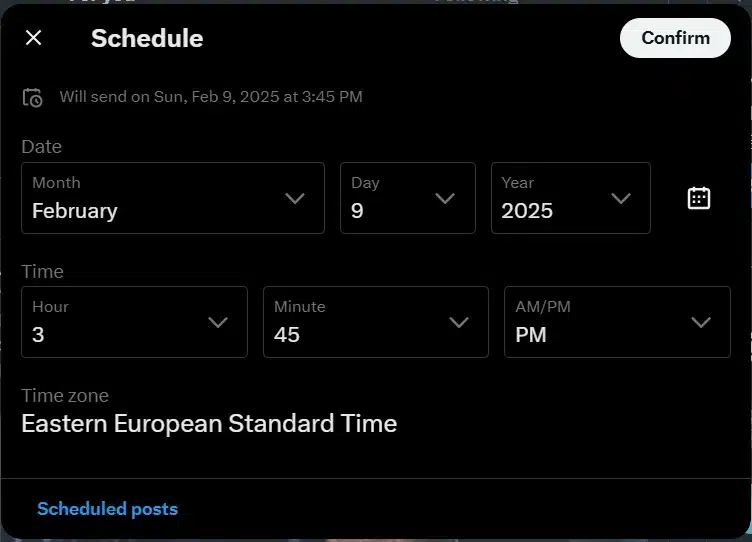This screenshot has width=752, height=542.
Task: Open the Minute dropdown showing 45
Action: pyautogui.click(x=376, y=322)
